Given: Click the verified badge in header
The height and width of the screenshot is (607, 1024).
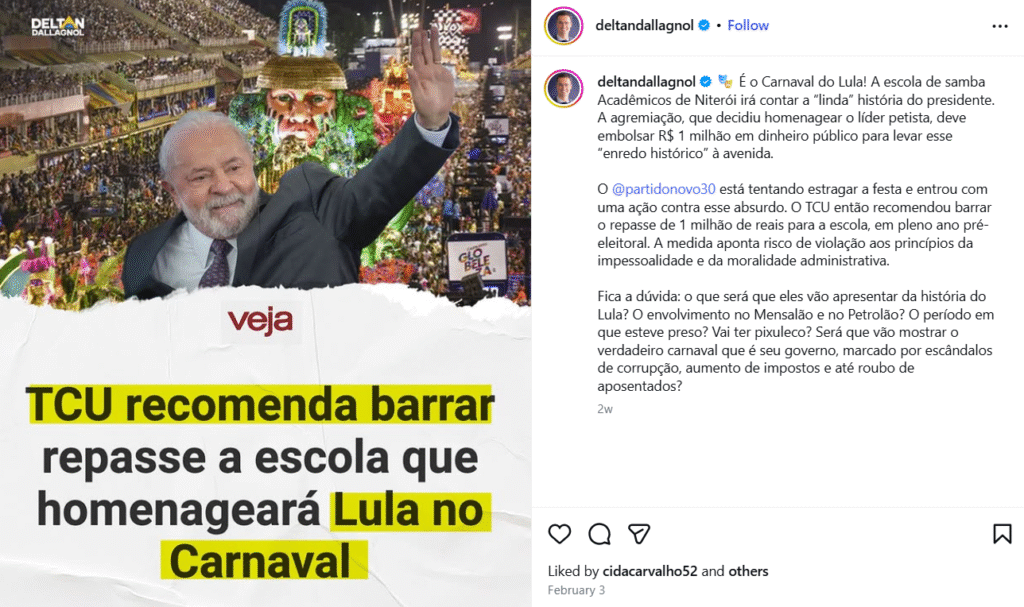Looking at the screenshot, I should [704, 25].
